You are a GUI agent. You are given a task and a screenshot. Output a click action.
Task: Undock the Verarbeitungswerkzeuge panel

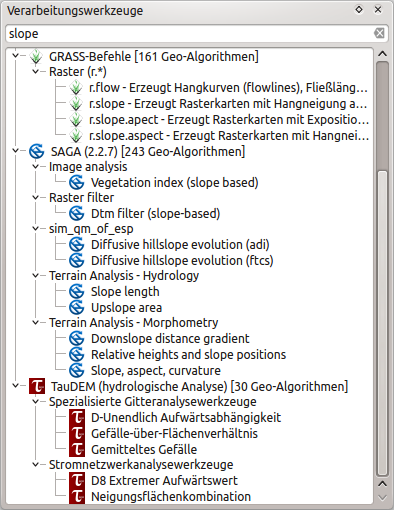click(359, 10)
